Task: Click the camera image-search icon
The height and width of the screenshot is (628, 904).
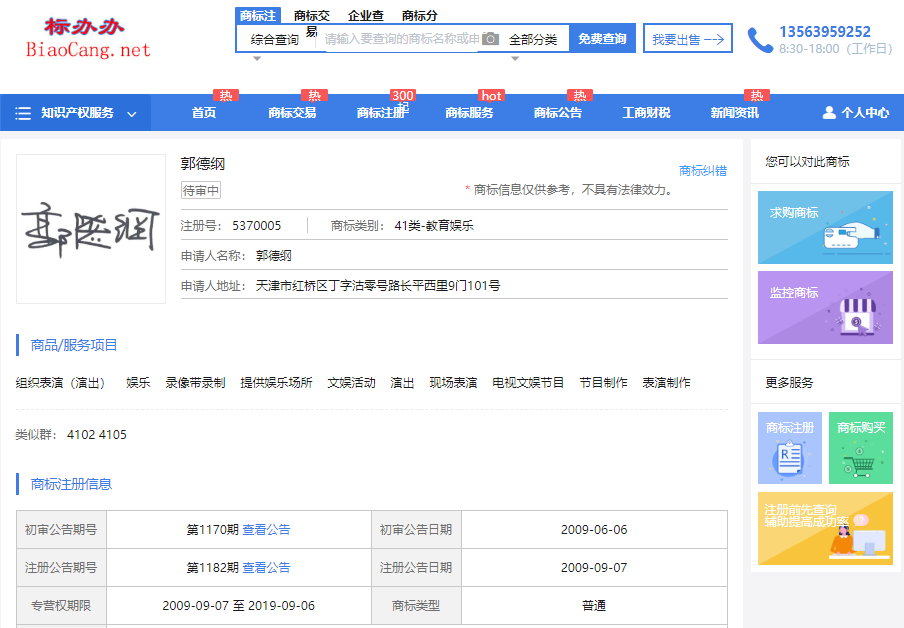Action: [x=490, y=39]
